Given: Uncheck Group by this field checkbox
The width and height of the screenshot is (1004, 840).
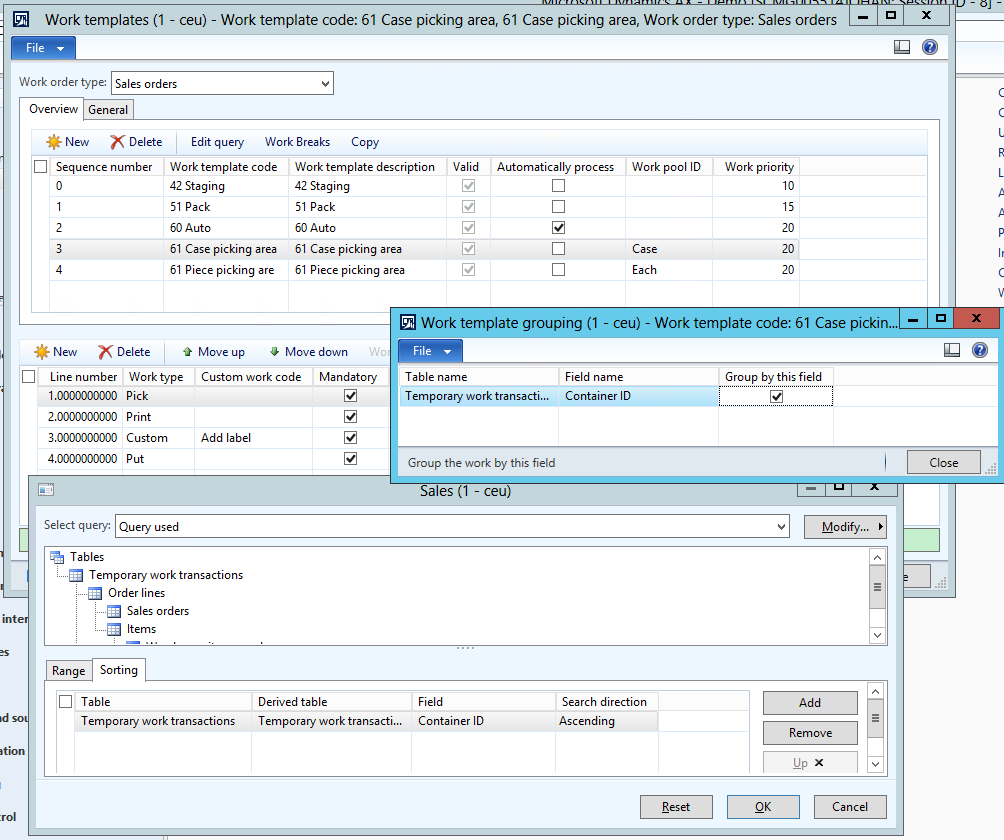Looking at the screenshot, I should tap(776, 397).
